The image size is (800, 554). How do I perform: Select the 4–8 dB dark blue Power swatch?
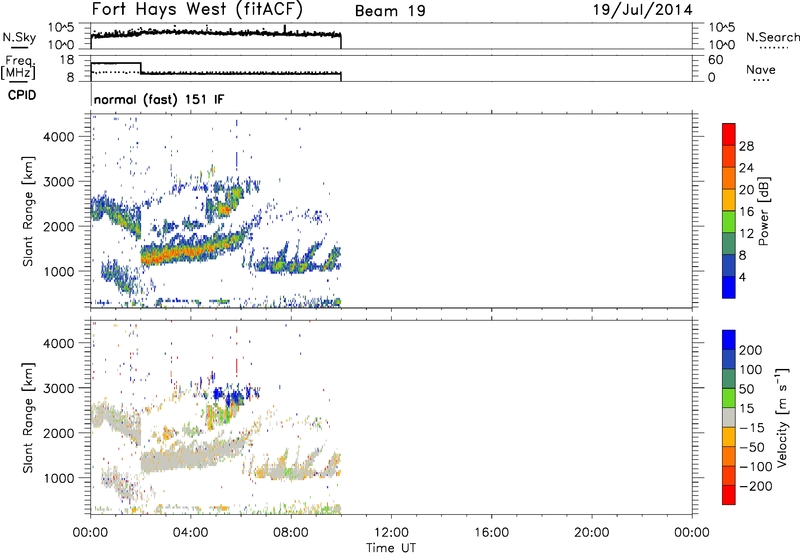729,265
